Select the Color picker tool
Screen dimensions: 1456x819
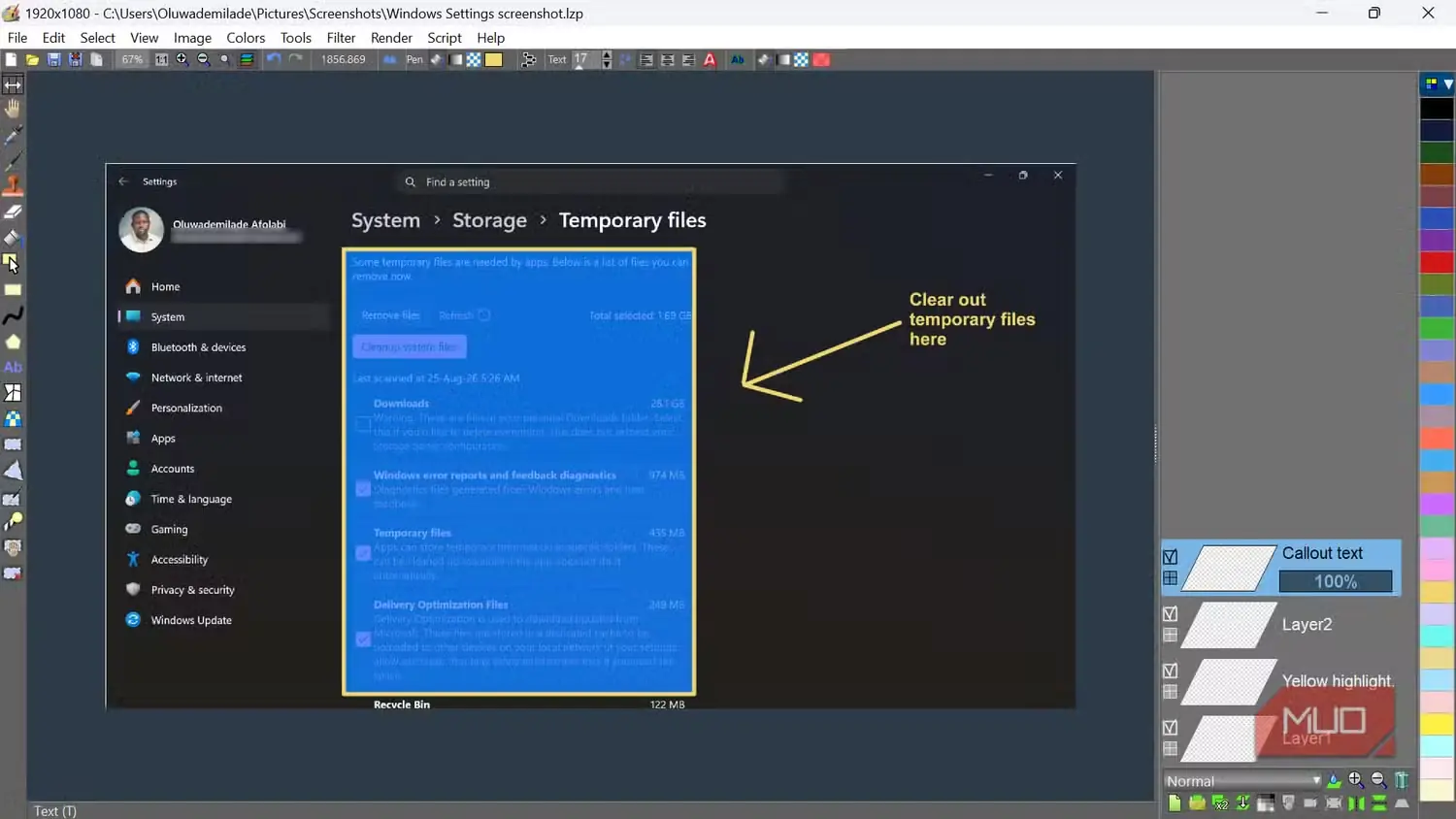13,134
